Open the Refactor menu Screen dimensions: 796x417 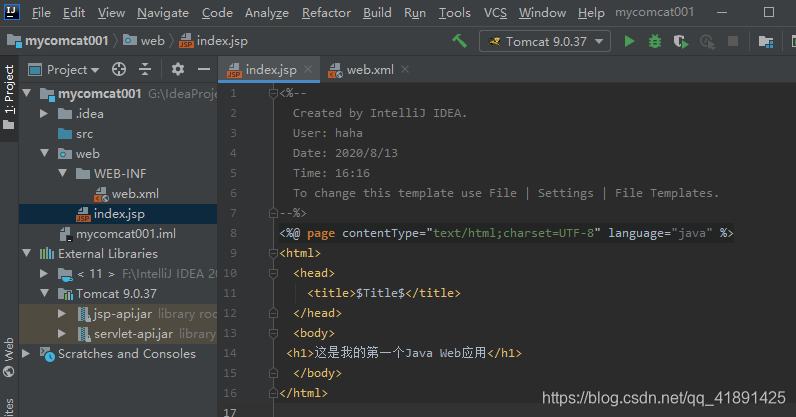click(x=326, y=13)
